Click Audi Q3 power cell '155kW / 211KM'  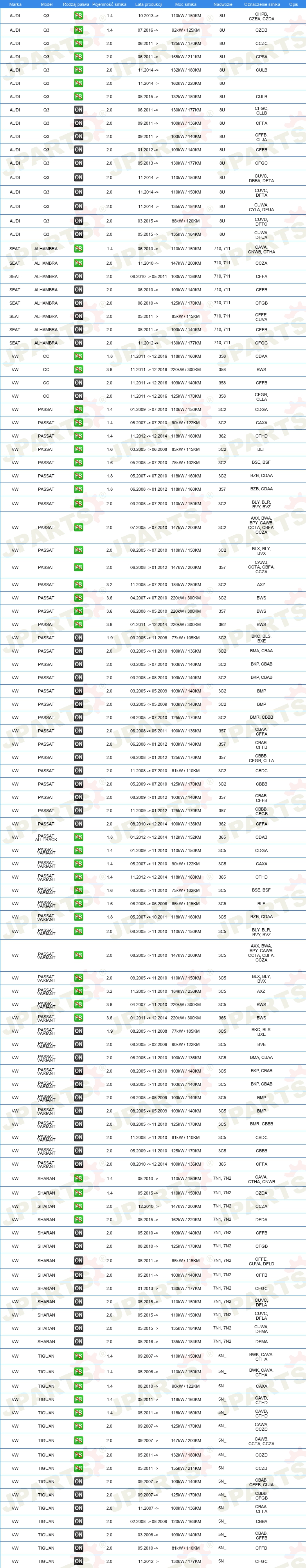click(186, 57)
